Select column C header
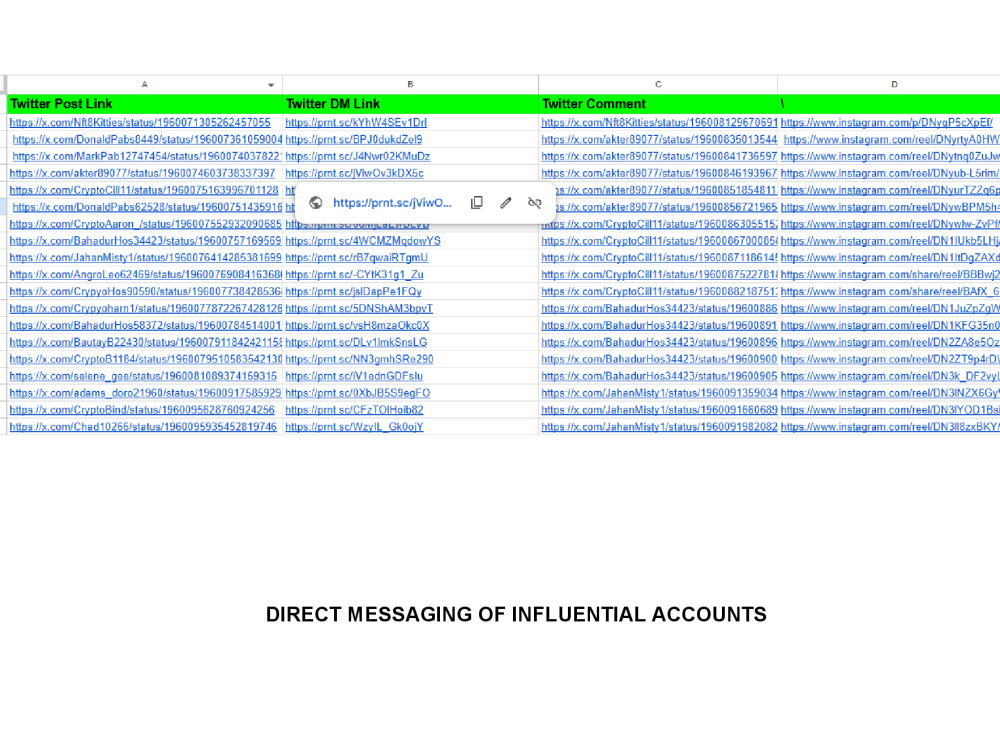The width and height of the screenshot is (1000, 750). [x=658, y=84]
